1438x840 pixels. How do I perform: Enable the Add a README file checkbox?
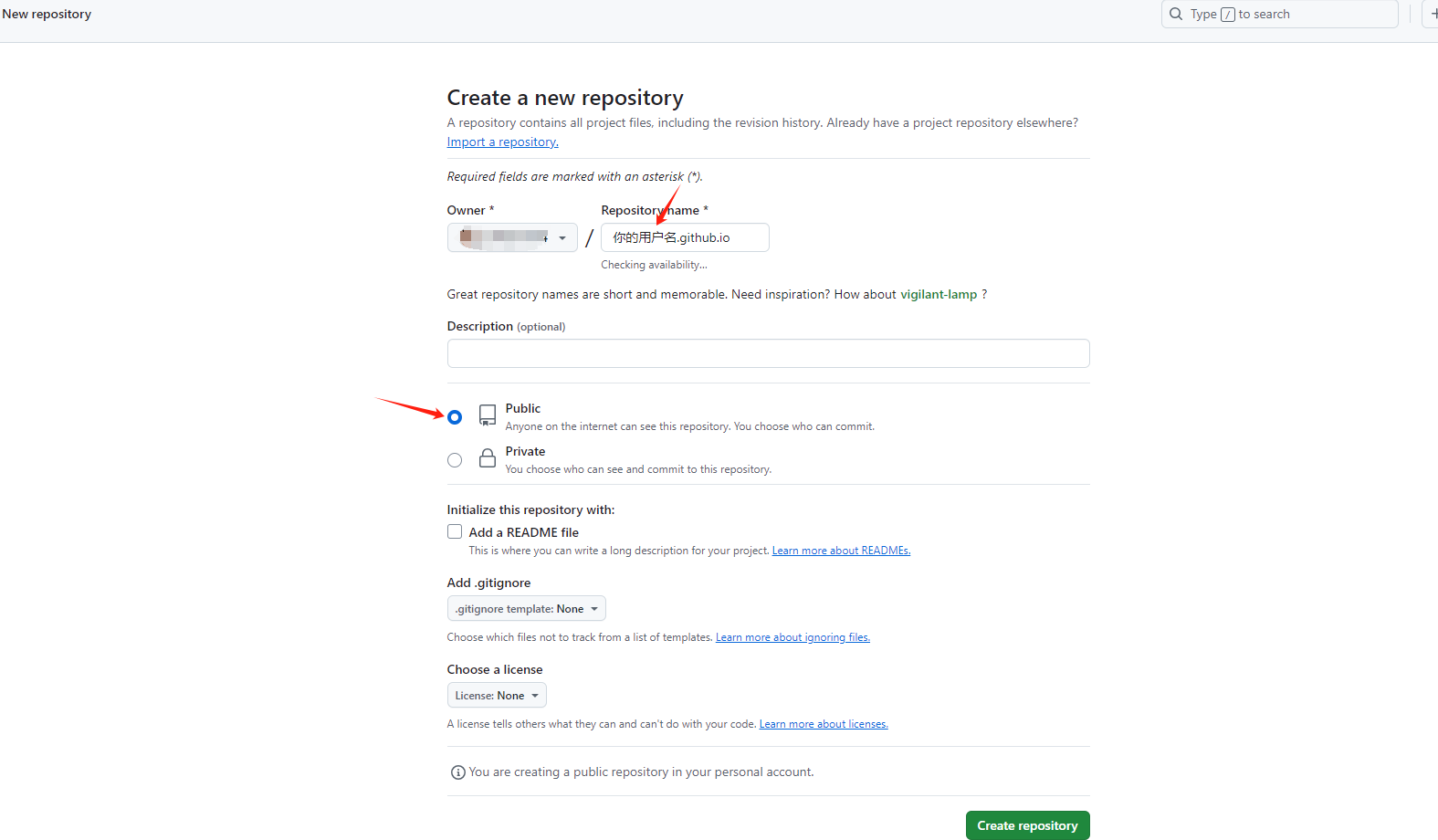pyautogui.click(x=455, y=531)
